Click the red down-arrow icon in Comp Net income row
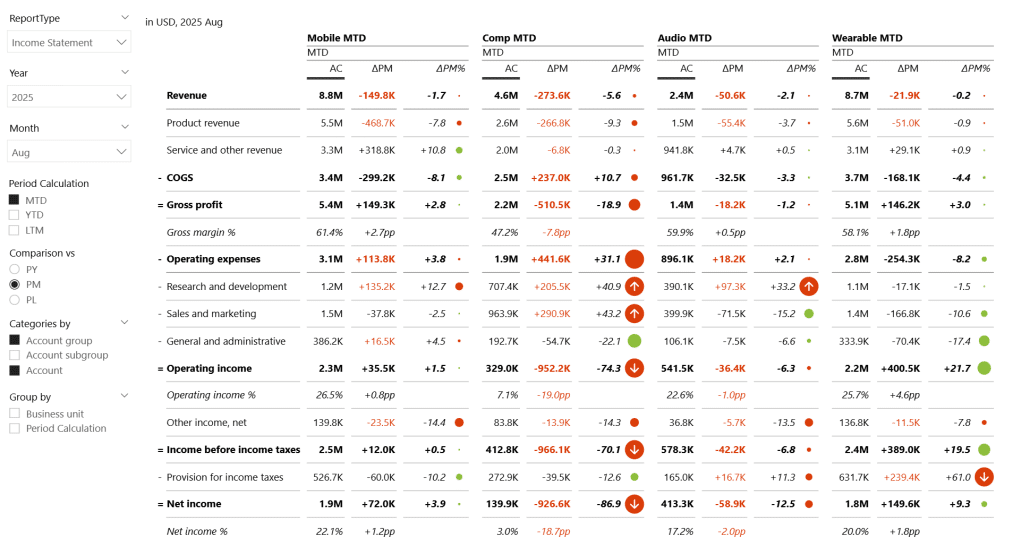Screen dimensions: 1030x546 [x=634, y=504]
